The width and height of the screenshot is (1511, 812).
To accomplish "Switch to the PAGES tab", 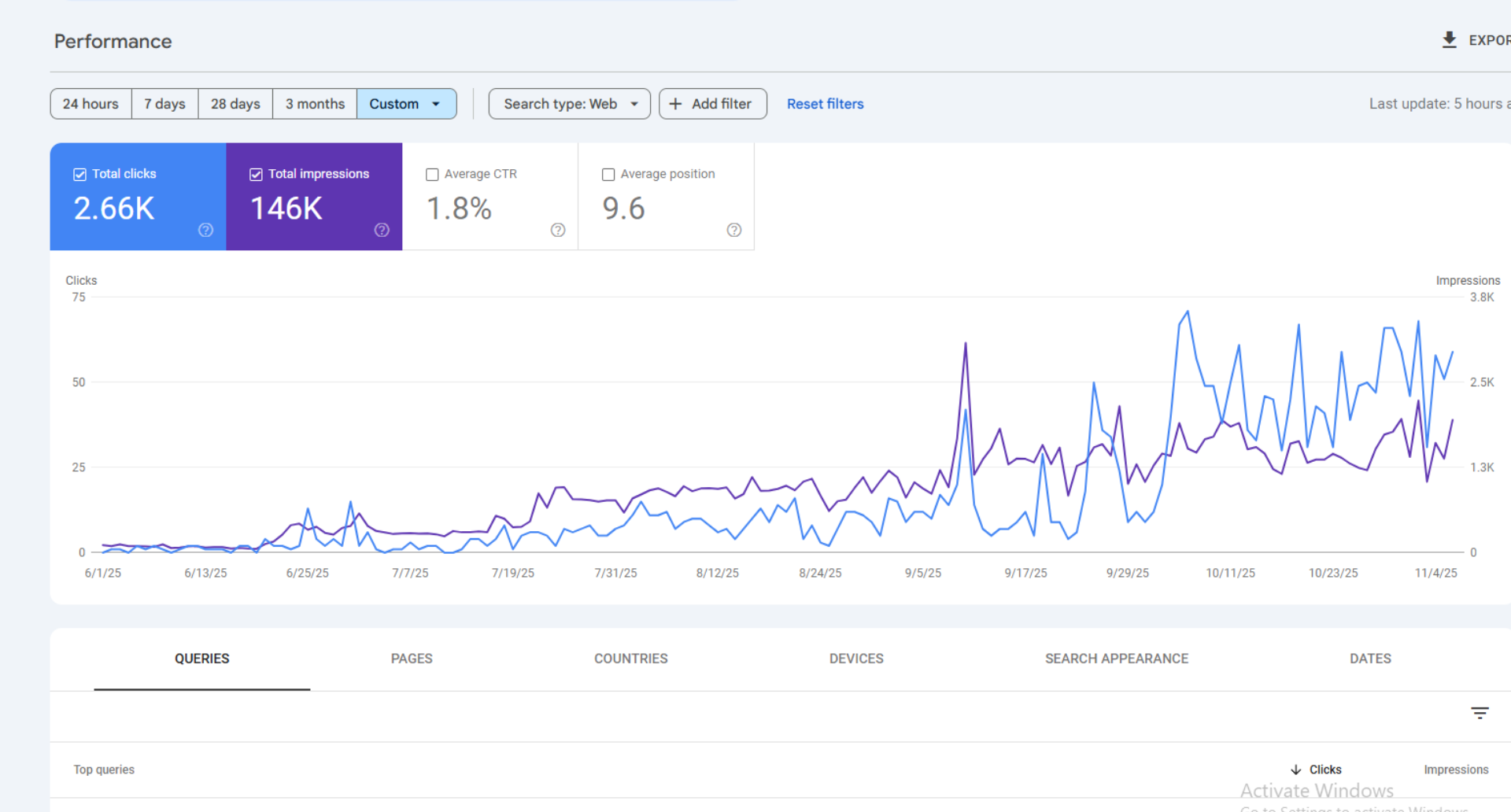I will pyautogui.click(x=411, y=659).
